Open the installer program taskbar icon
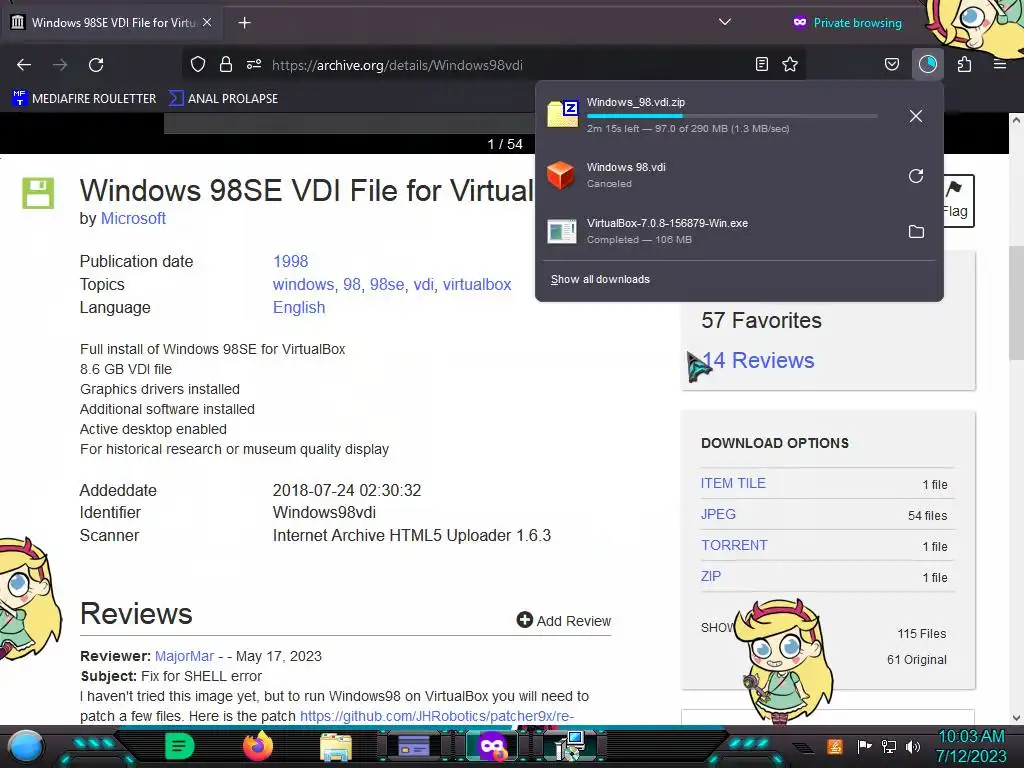 [569, 746]
